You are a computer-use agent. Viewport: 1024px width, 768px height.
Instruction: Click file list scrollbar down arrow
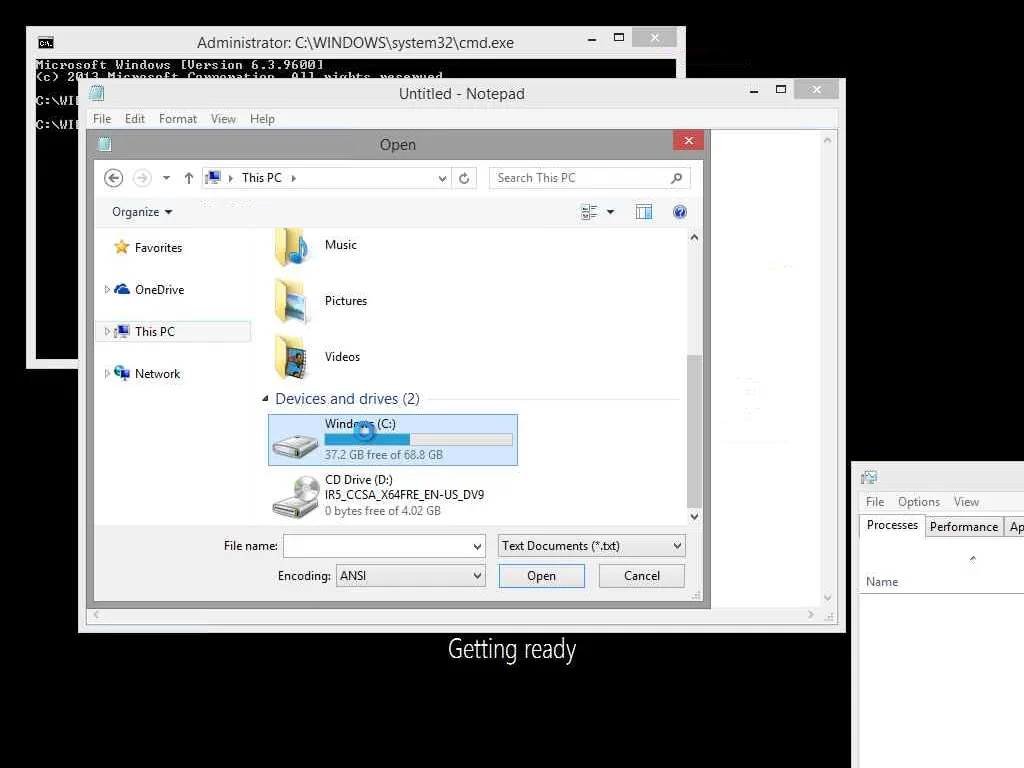pyautogui.click(x=694, y=516)
